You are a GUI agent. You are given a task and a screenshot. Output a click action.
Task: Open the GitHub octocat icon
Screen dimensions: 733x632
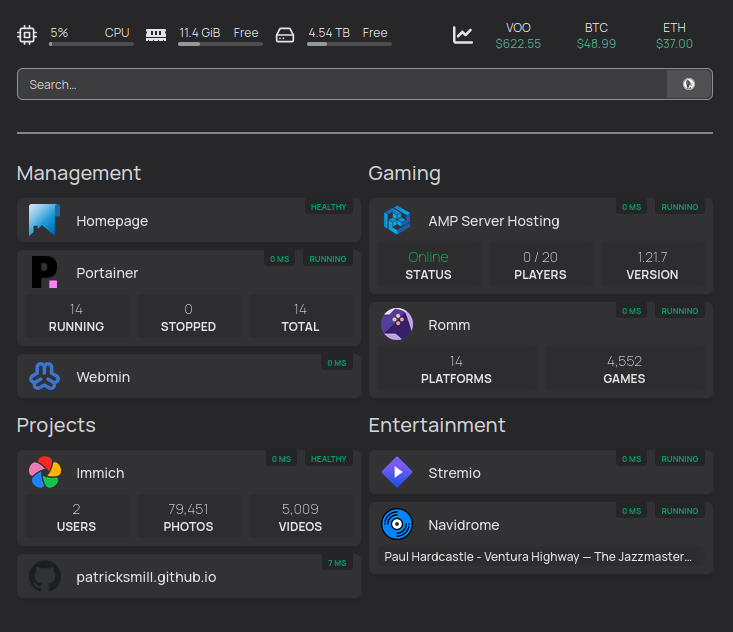click(x=45, y=576)
